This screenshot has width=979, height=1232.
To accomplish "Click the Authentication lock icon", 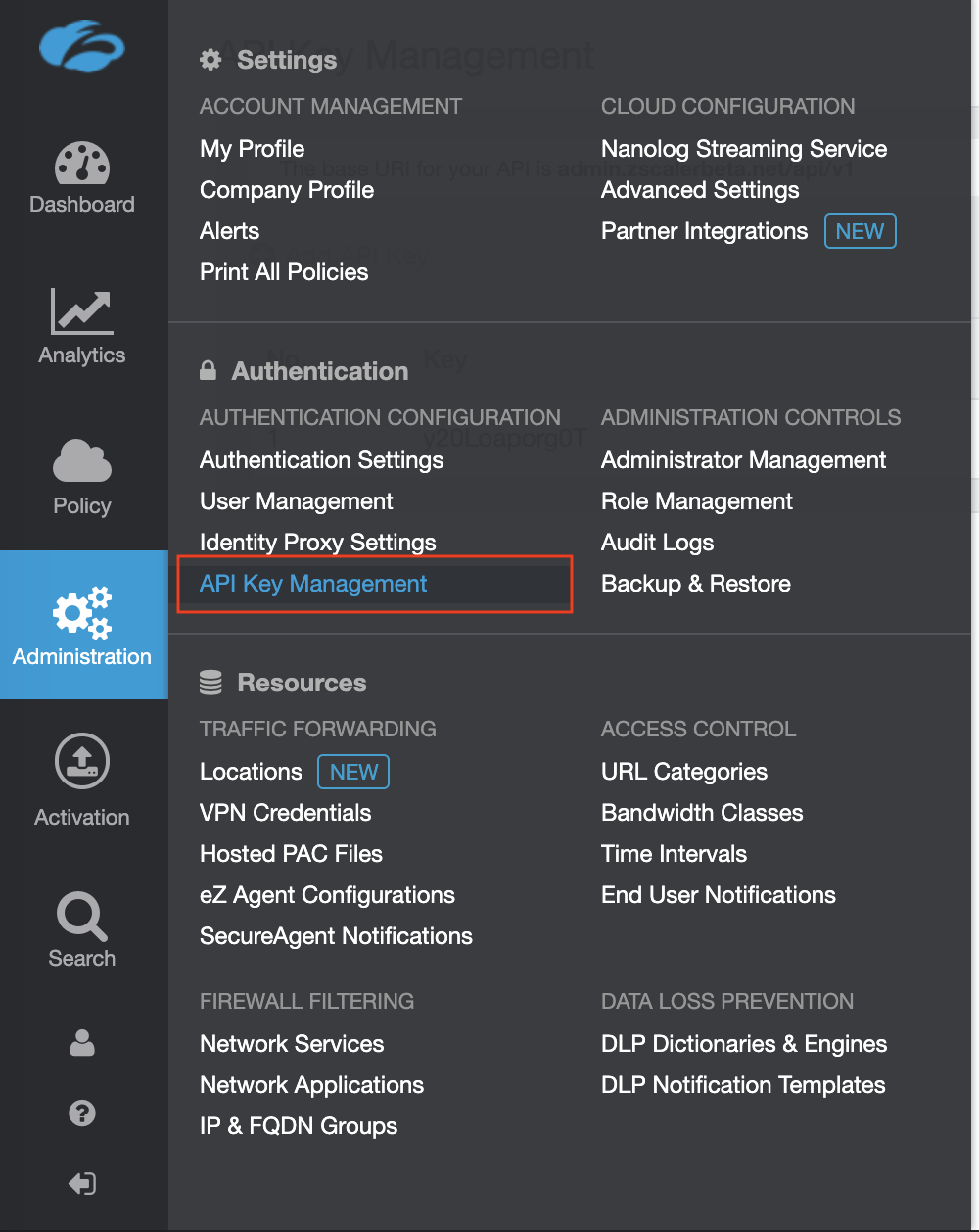I will (208, 370).
